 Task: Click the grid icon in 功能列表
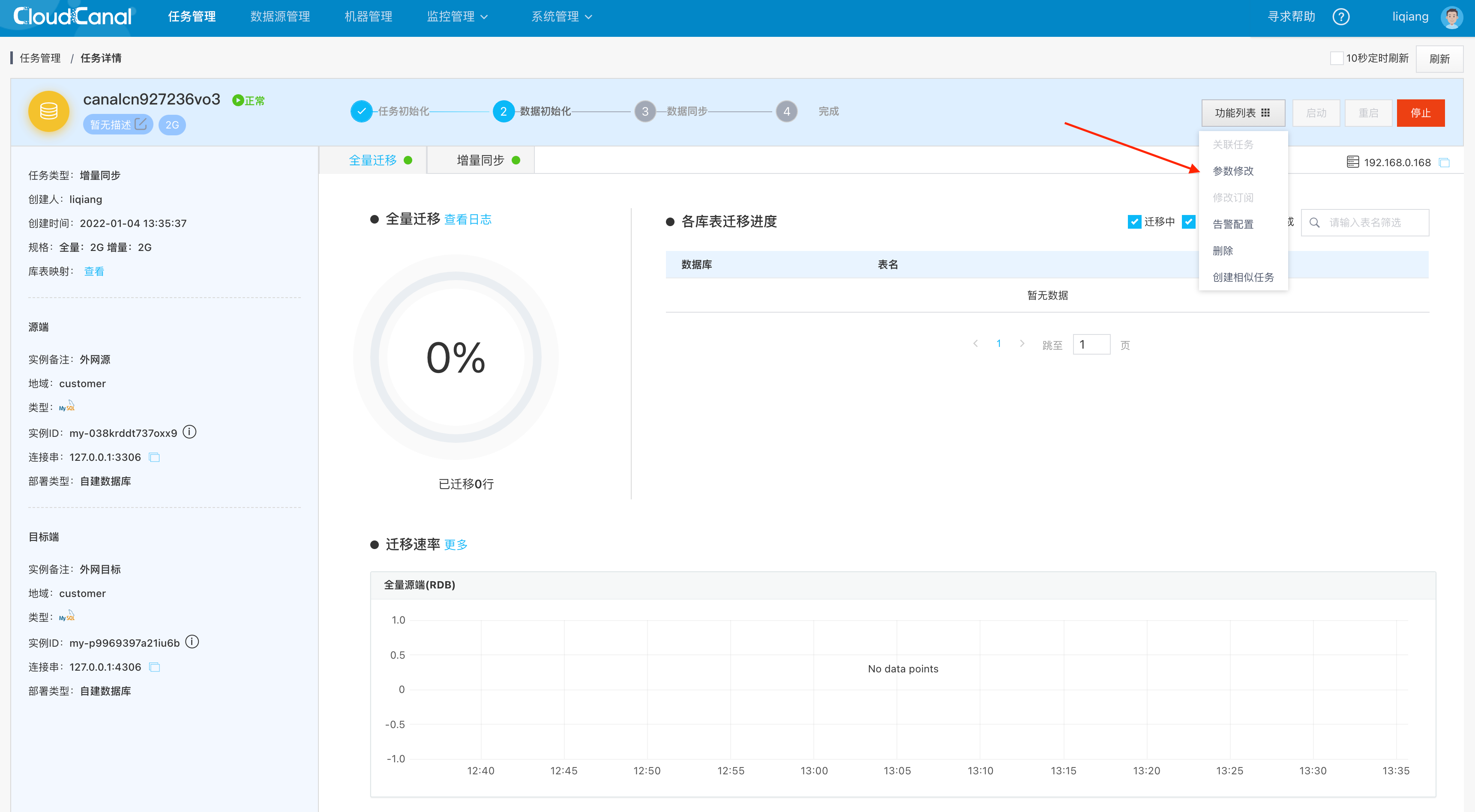point(1266,113)
